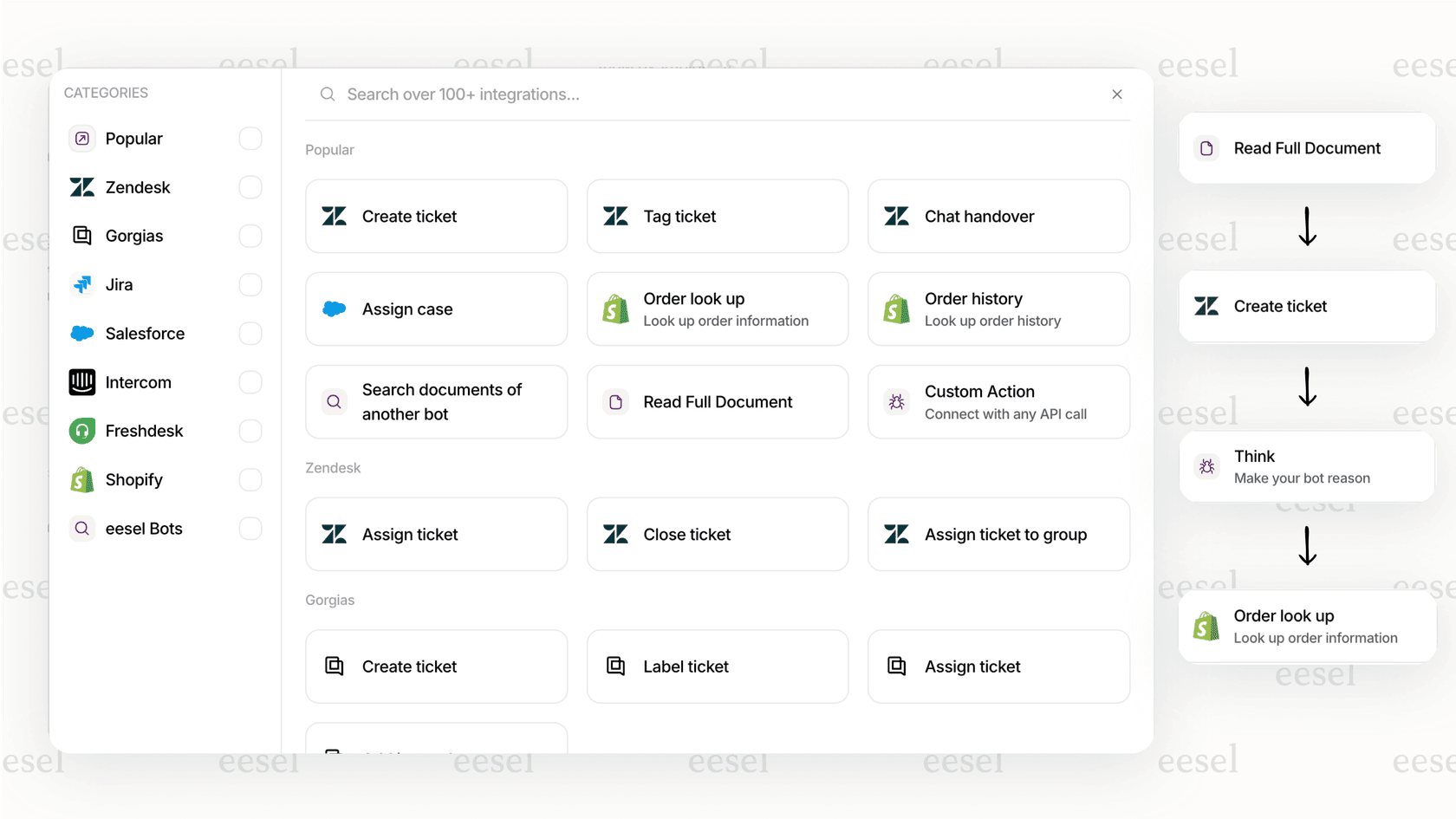Click the Freshdesk icon in the Categories panel
The image size is (1456, 819).
(81, 431)
